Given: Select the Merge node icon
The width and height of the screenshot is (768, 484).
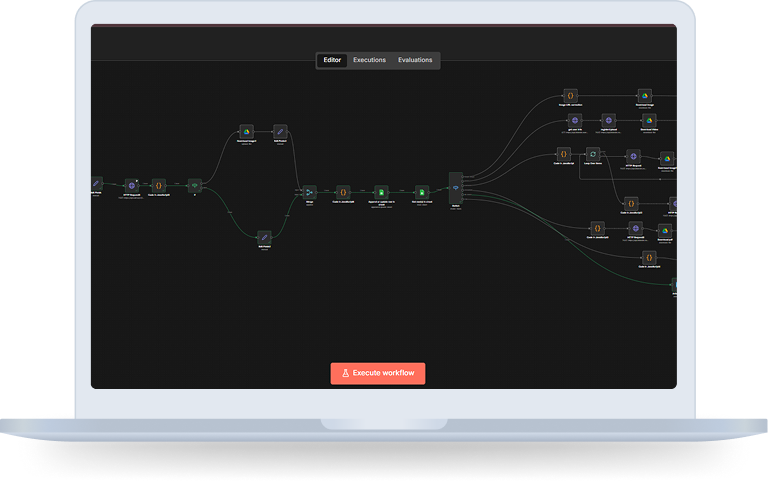Looking at the screenshot, I should pos(309,191).
